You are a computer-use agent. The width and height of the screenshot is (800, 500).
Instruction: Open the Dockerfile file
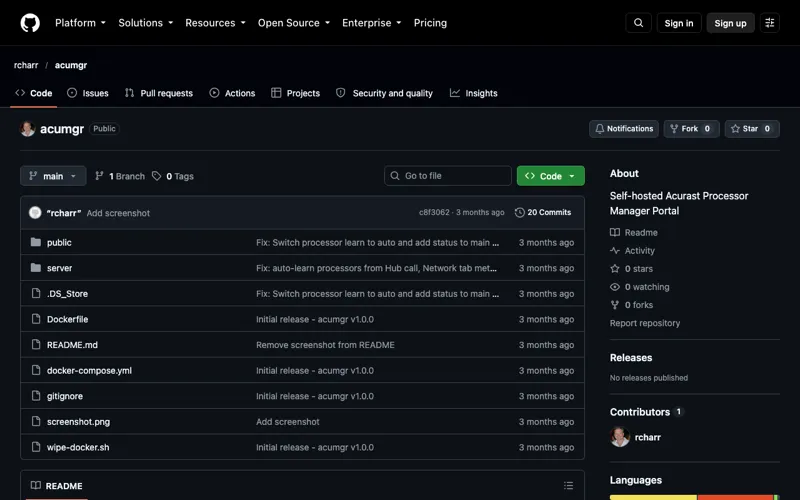(x=67, y=319)
